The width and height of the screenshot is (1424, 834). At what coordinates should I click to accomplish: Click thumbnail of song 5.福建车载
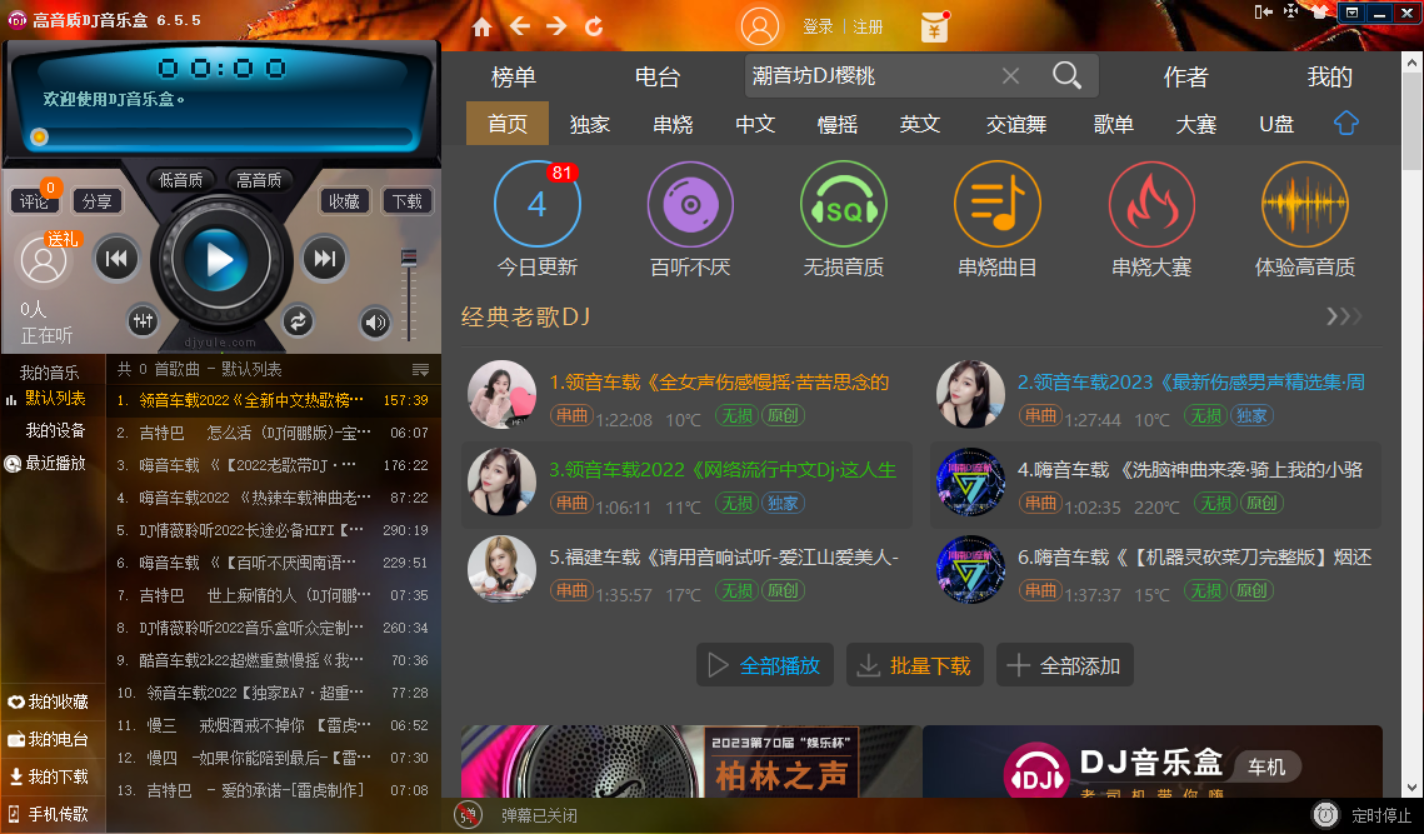tap(502, 570)
